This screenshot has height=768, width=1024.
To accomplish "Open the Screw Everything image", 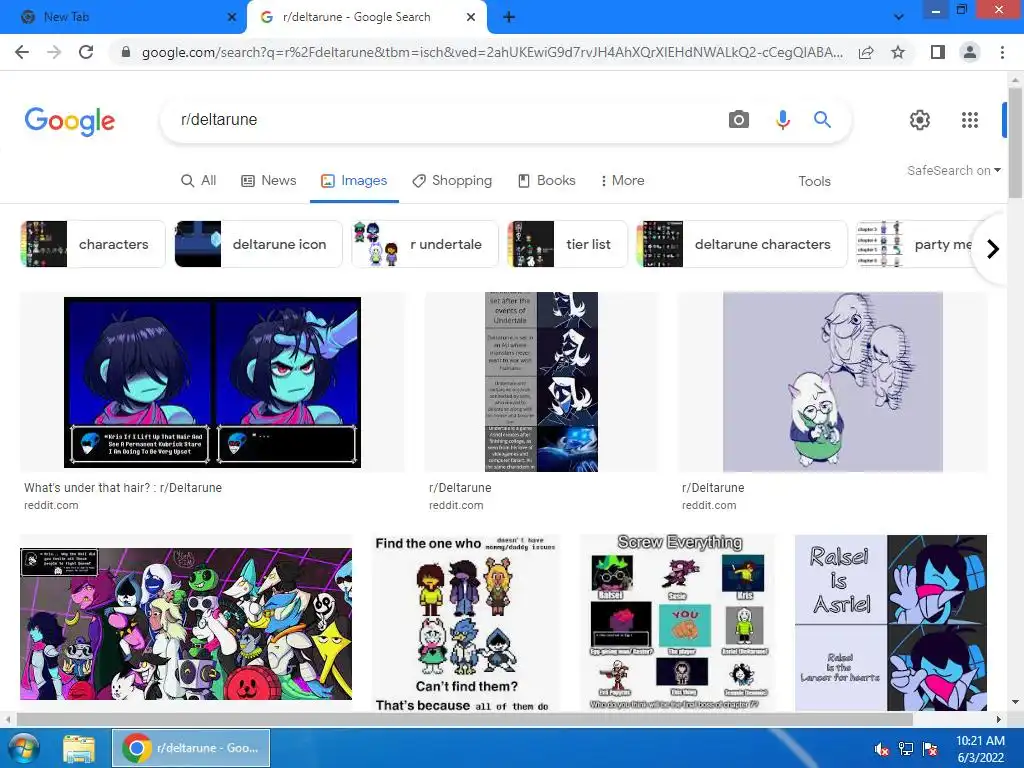I will 678,624.
